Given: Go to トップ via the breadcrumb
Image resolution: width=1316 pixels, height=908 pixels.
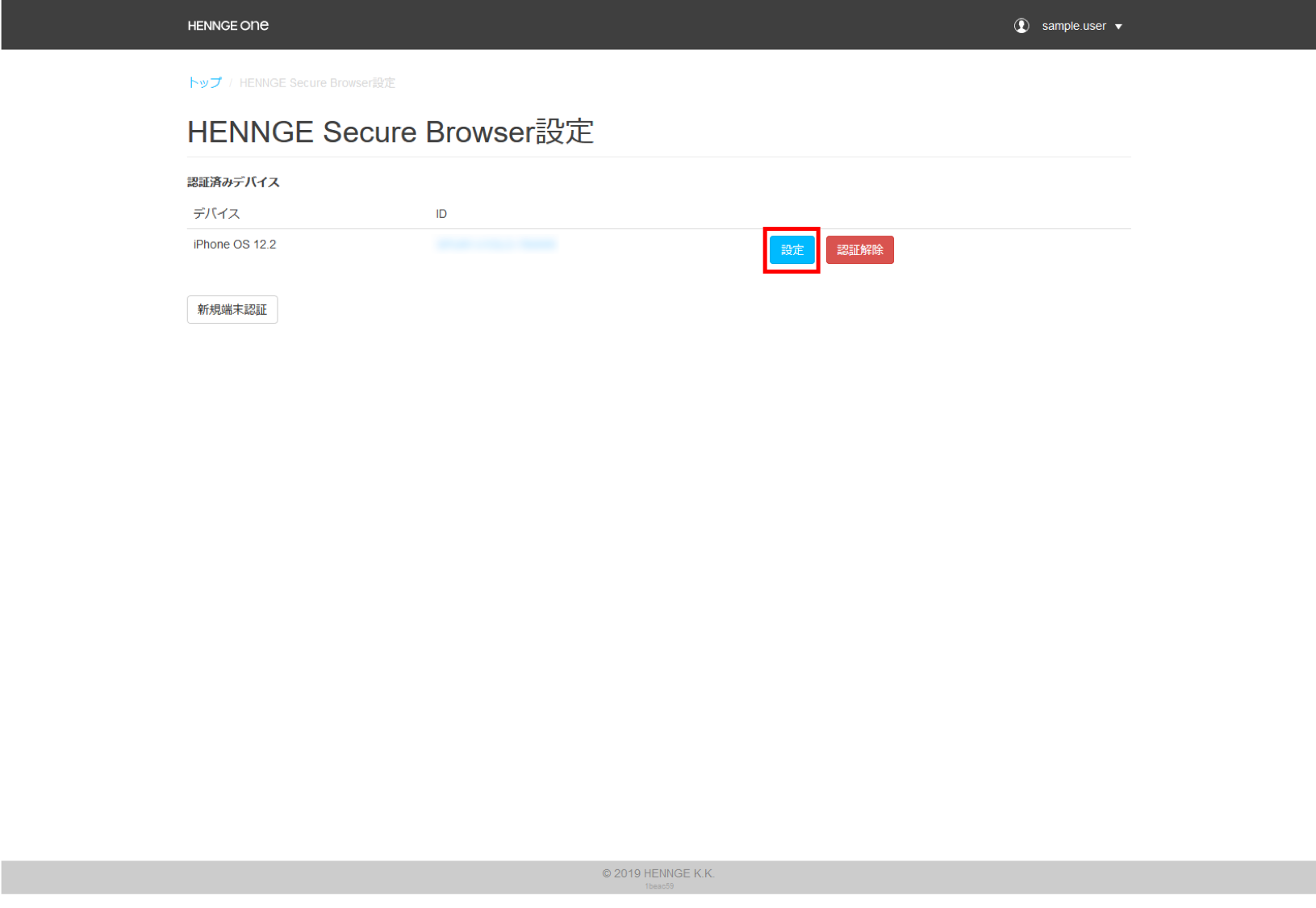Looking at the screenshot, I should 204,82.
